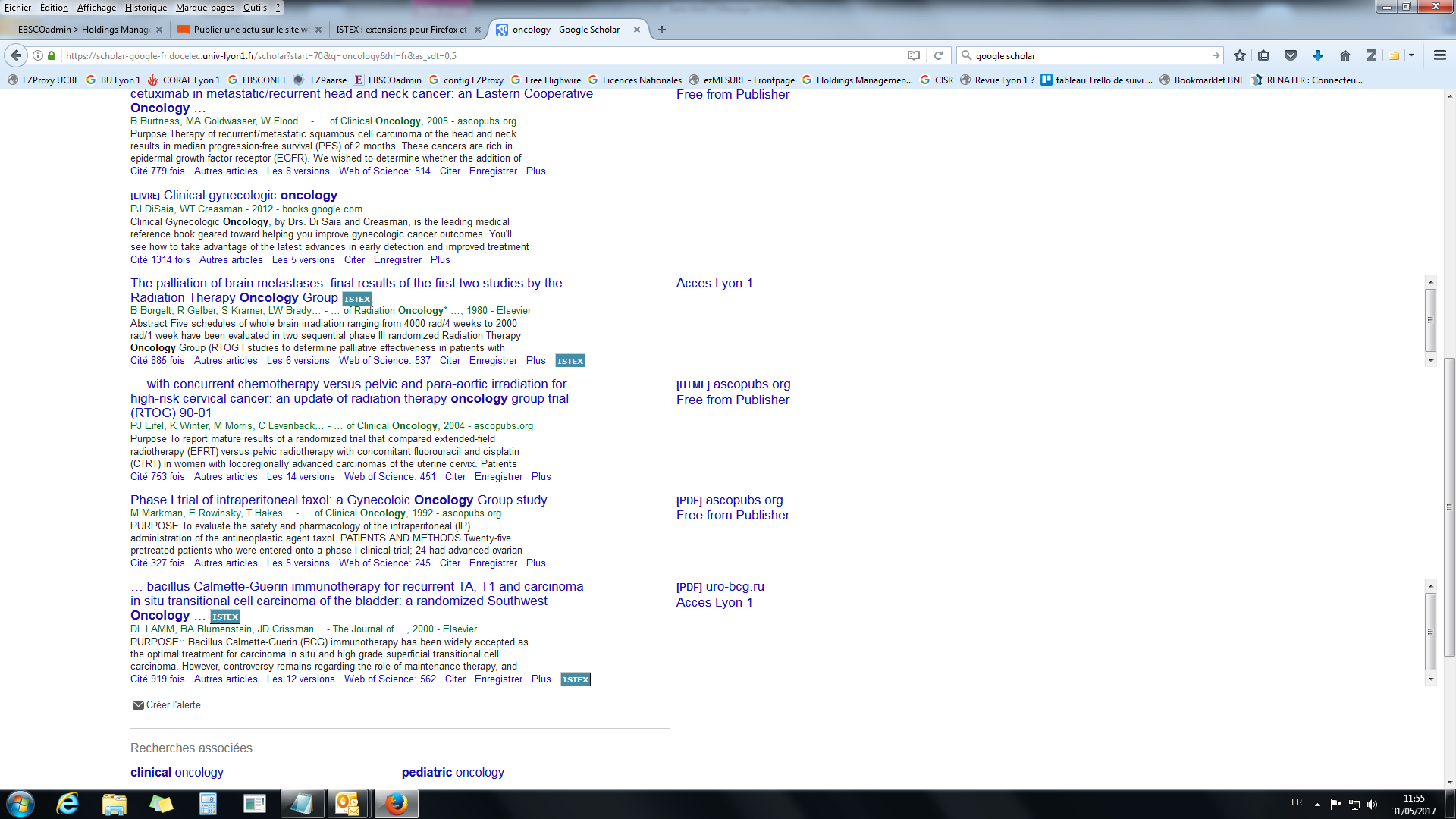The height and width of the screenshot is (819, 1456).
Task: Click the main page vertical scrollbar
Action: click(x=1449, y=507)
